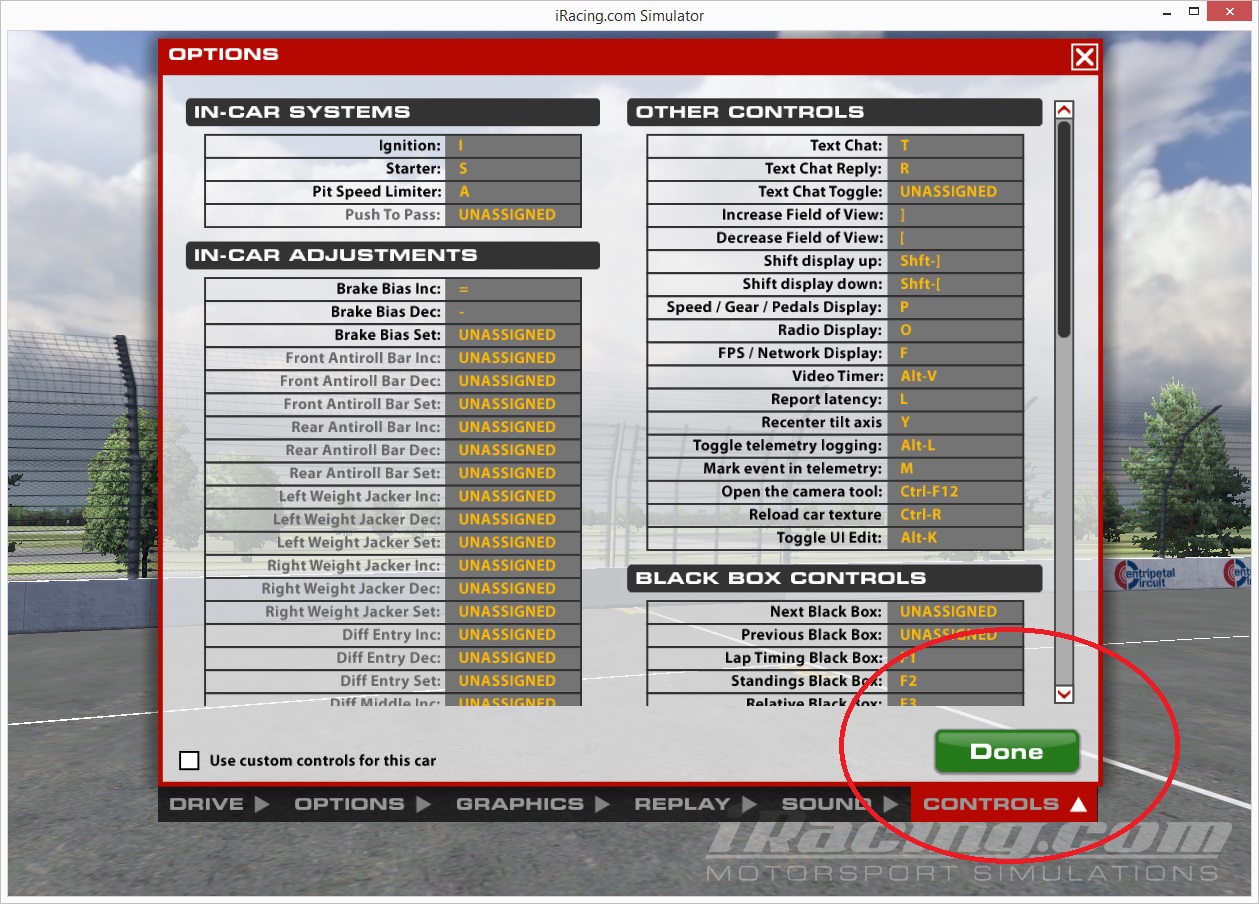Go to the REPLAY tab

[x=696, y=804]
